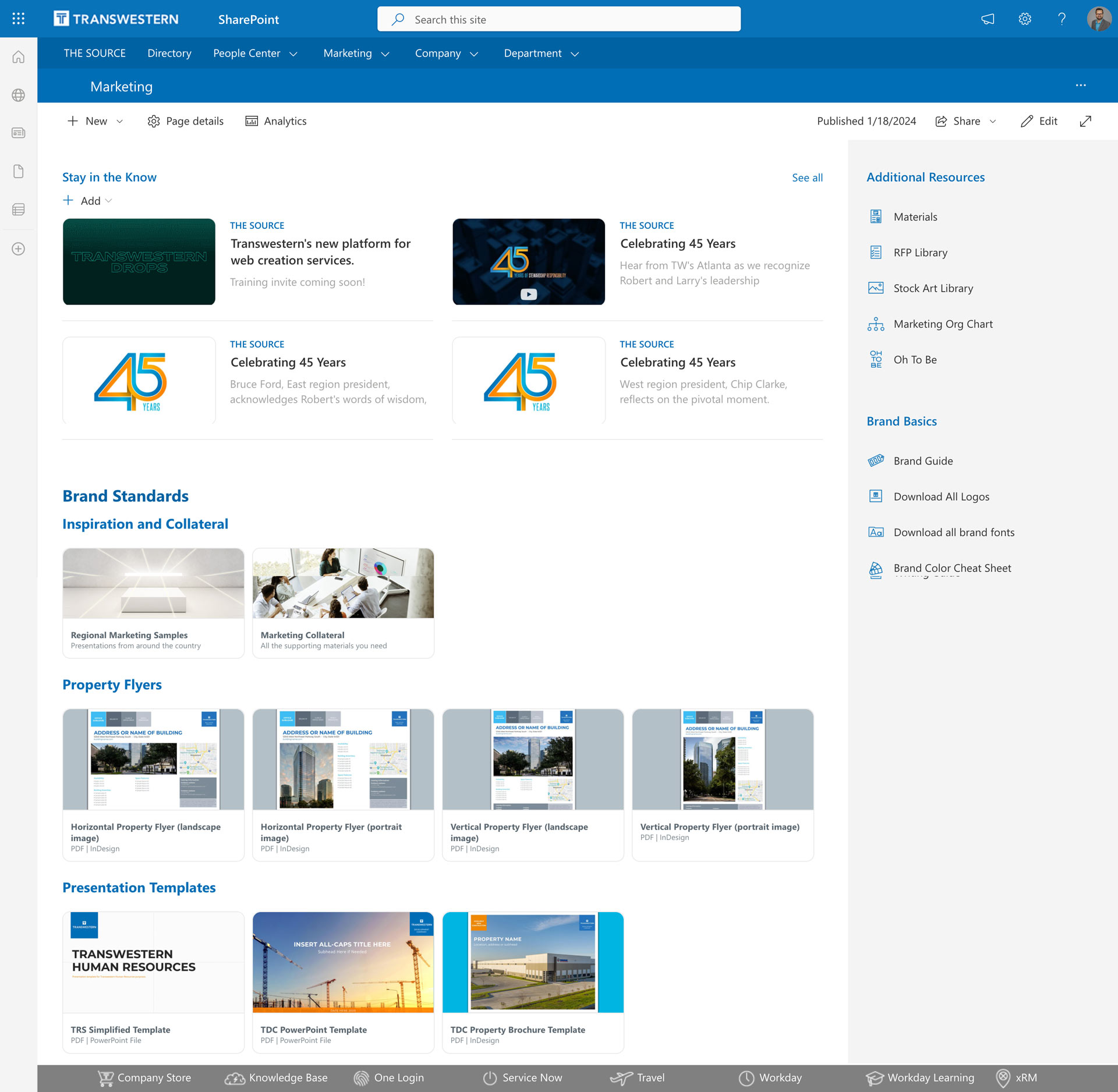1118x1092 pixels.
Task: Open Transwestern Drops news thumbnail
Action: (139, 261)
